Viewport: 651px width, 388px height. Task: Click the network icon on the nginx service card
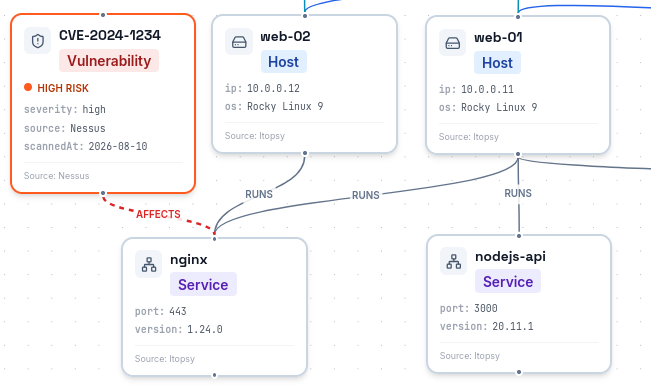pyautogui.click(x=149, y=264)
